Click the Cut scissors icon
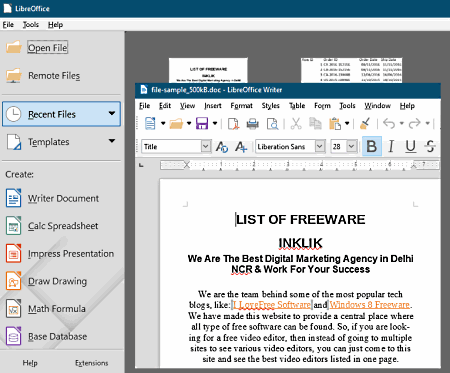 point(296,124)
